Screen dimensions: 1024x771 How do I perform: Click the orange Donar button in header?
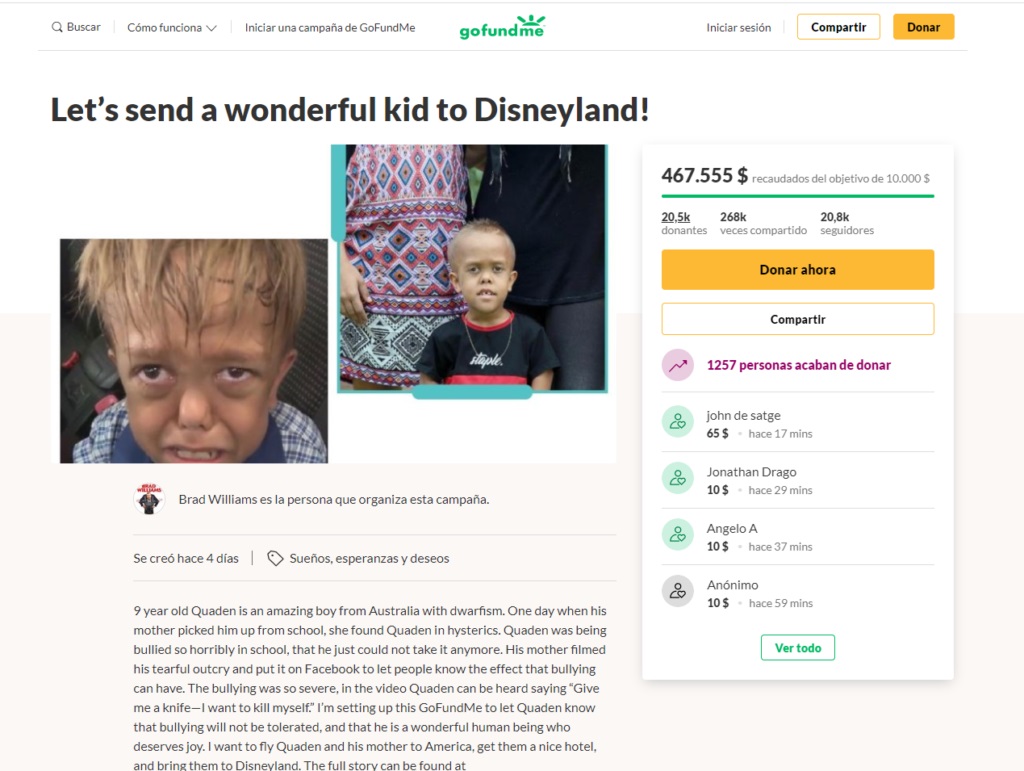coord(923,27)
